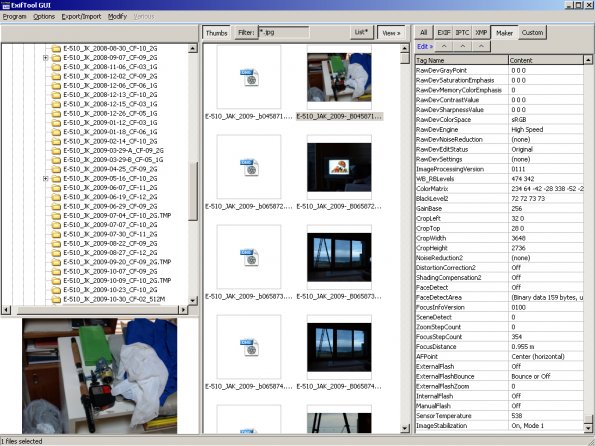Screen dimensions: 595x446
Task: Click thumbnail list scroll-down arrow
Action: (x=405, y=429)
